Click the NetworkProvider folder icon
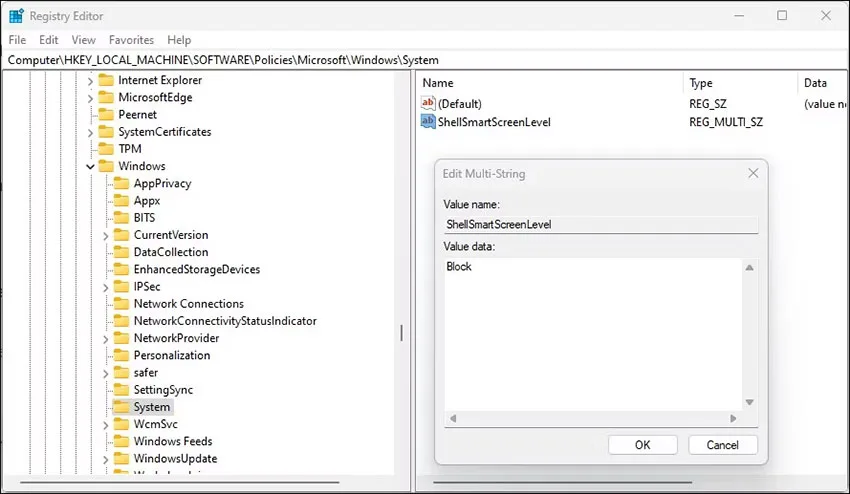 coord(121,338)
